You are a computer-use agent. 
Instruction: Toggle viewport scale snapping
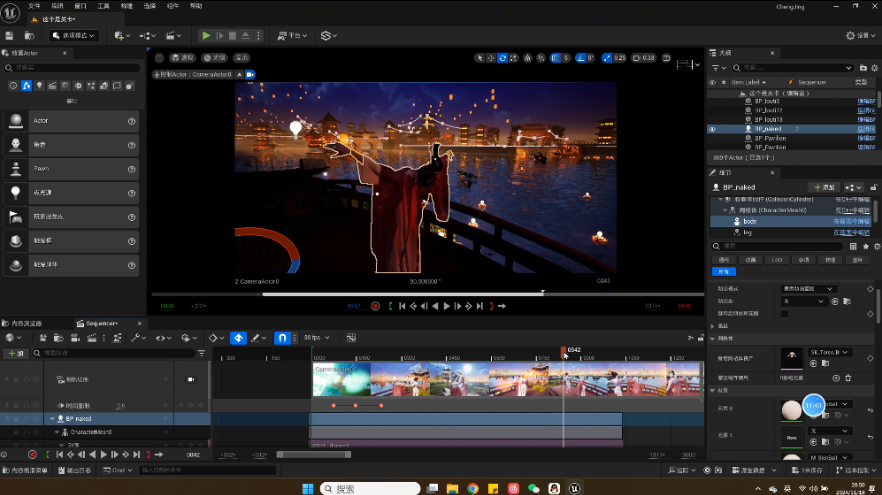point(606,57)
